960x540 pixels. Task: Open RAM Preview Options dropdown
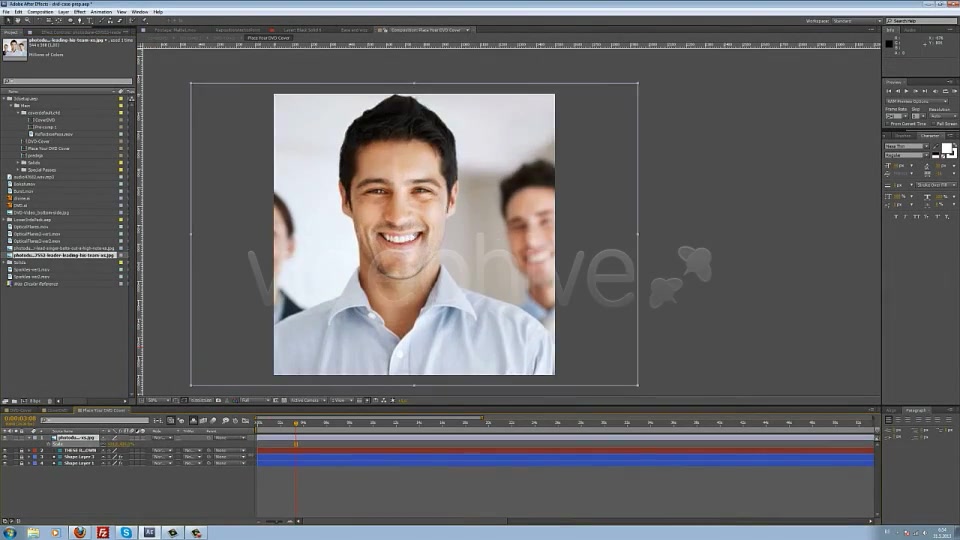coord(917,101)
